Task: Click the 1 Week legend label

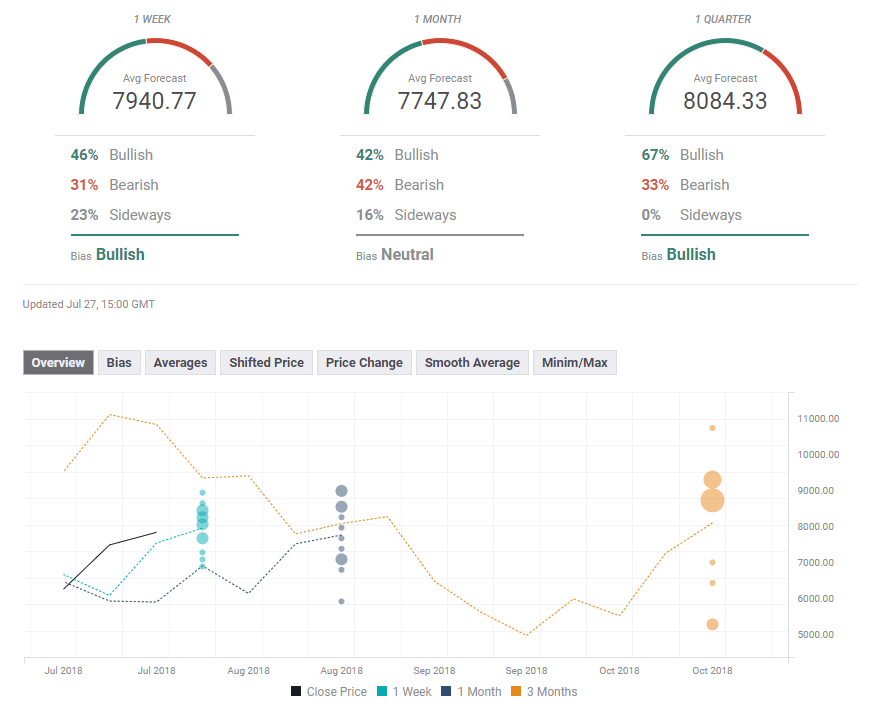Action: click(412, 692)
